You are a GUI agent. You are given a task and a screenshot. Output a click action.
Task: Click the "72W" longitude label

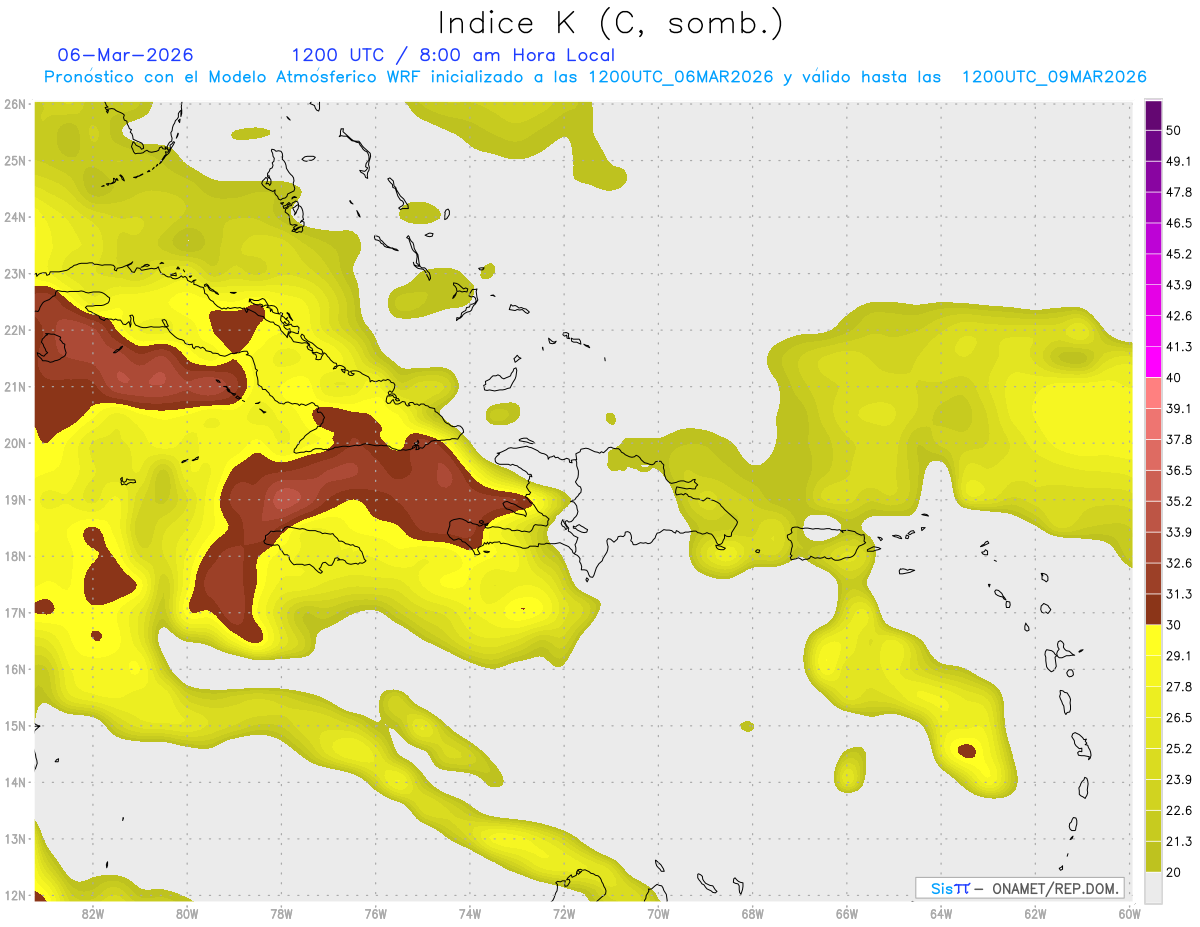pos(564,914)
